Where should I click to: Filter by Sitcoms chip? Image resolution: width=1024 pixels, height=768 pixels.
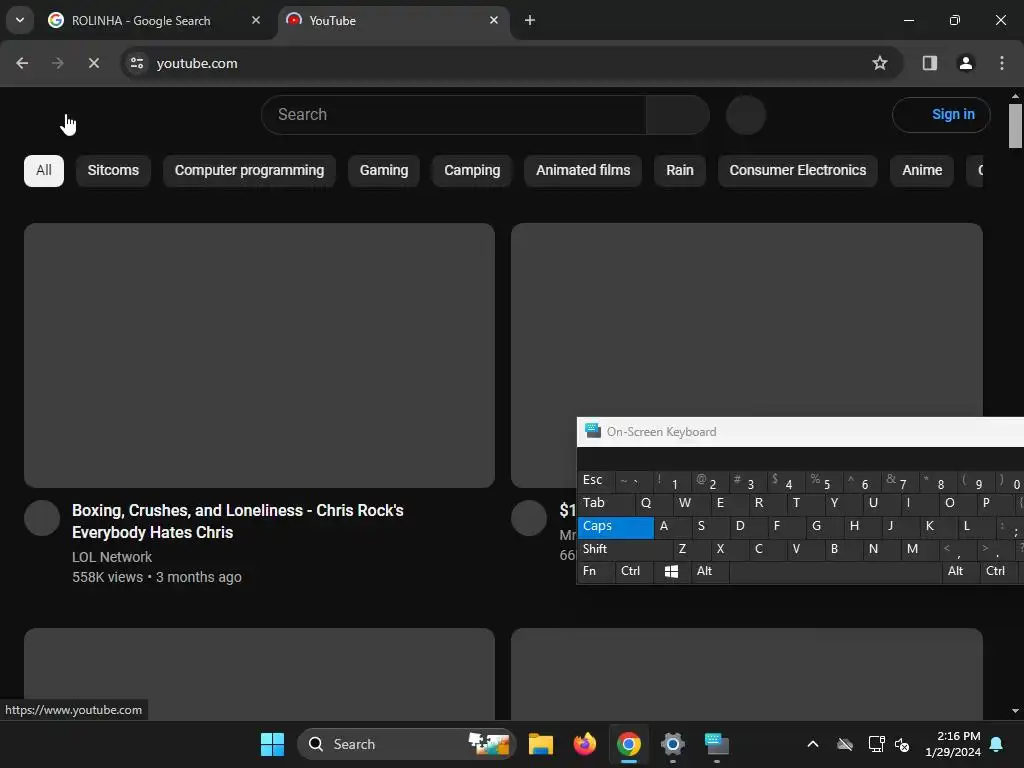pyautogui.click(x=113, y=170)
